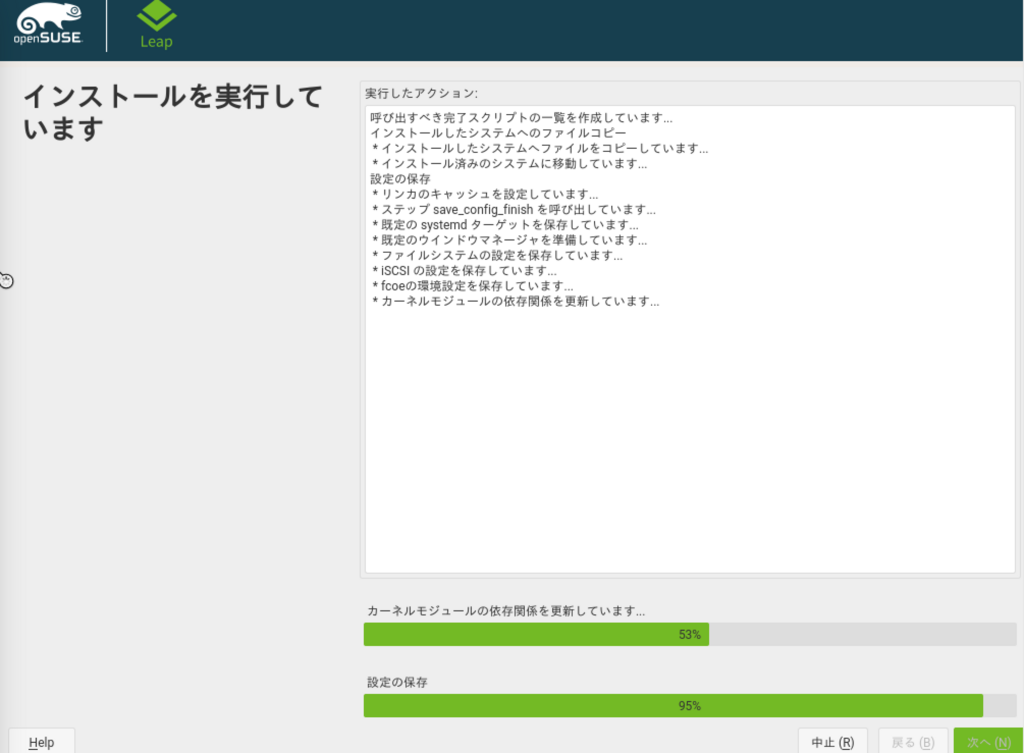Screen dimensions: 1024x753
Task: Abort installation with 中止 (R) button
Action: pos(833,742)
